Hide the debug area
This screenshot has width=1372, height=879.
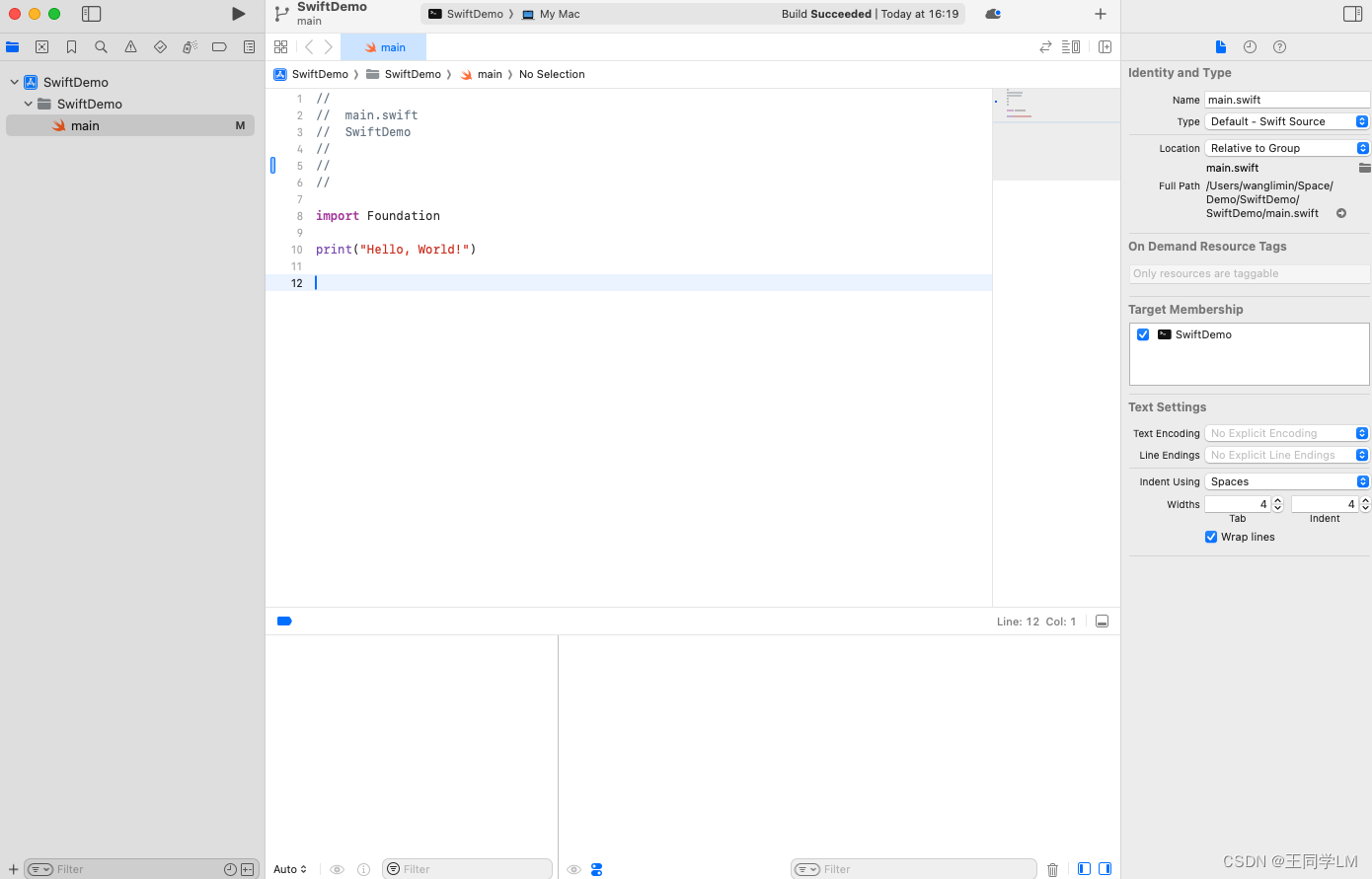coord(1103,622)
